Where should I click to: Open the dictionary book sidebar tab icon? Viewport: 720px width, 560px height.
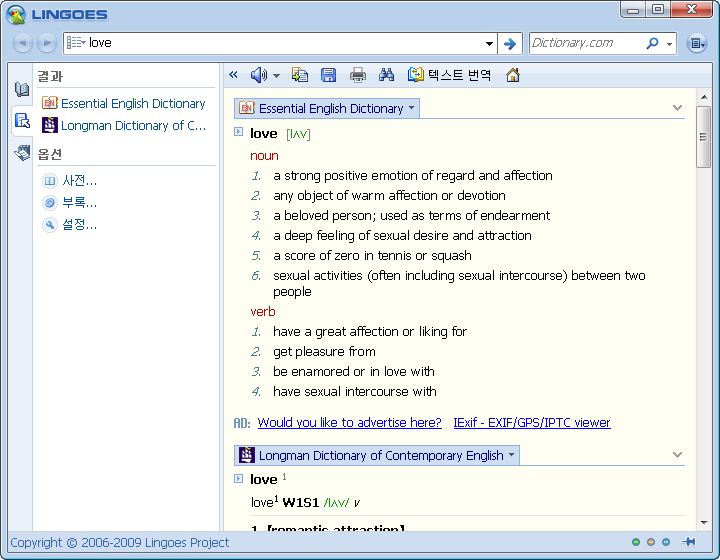pyautogui.click(x=22, y=89)
